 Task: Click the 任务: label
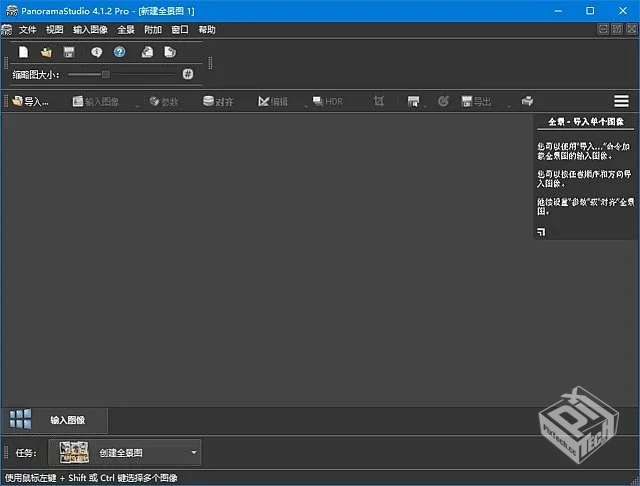pyautogui.click(x=26, y=453)
